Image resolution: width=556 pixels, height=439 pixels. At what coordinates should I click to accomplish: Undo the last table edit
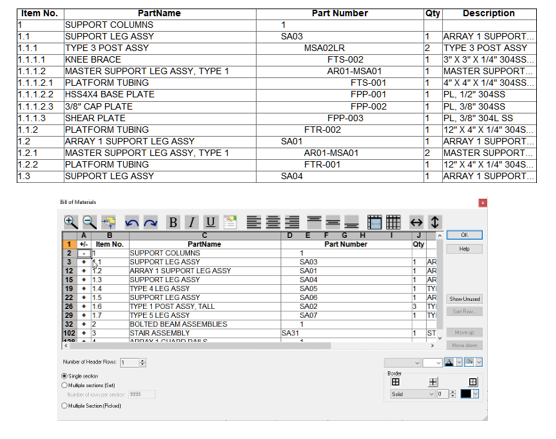132,223
